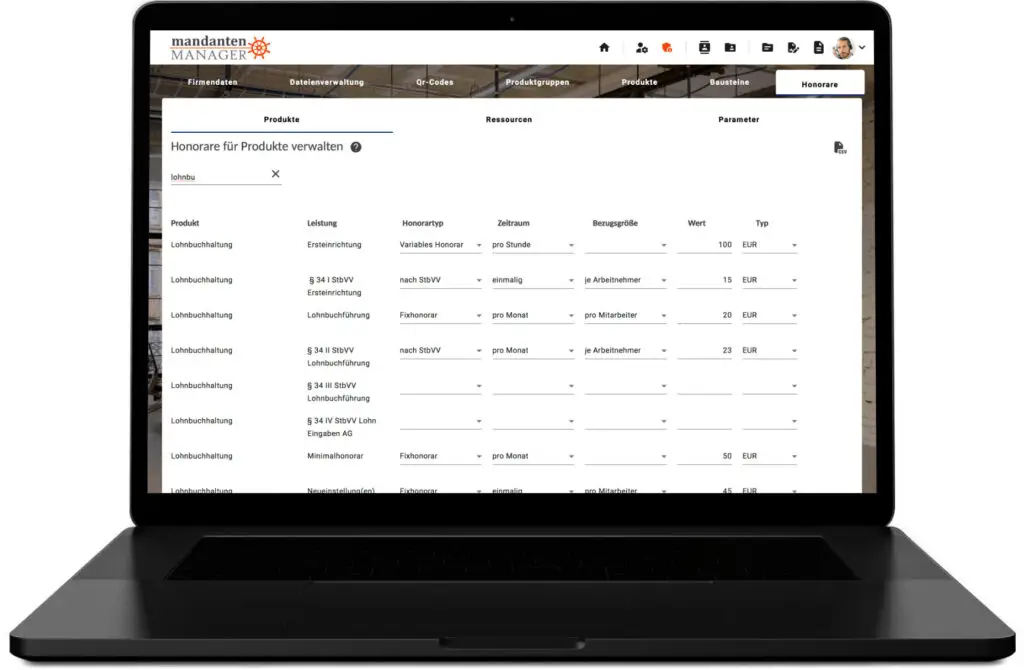Click the document edit (pen) icon
This screenshot has height=670, width=1024.
point(793,47)
